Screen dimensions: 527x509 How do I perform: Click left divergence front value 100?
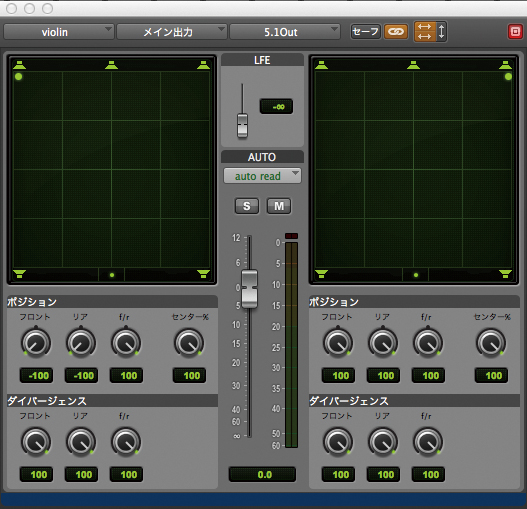point(36,474)
